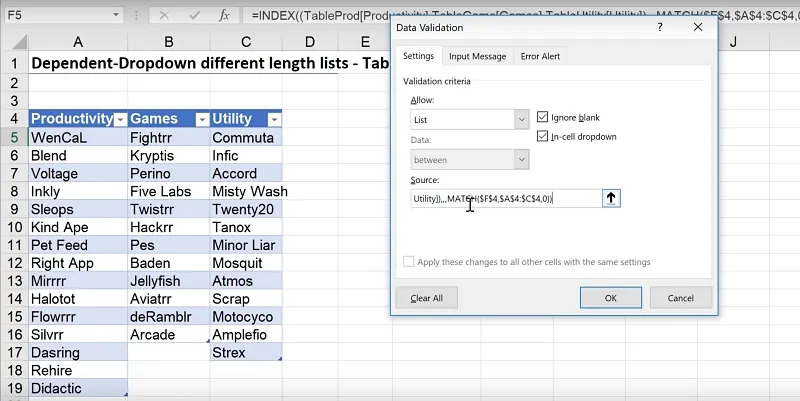
Task: Open the Utility column filter dropdown
Action: pyautogui.click(x=274, y=119)
